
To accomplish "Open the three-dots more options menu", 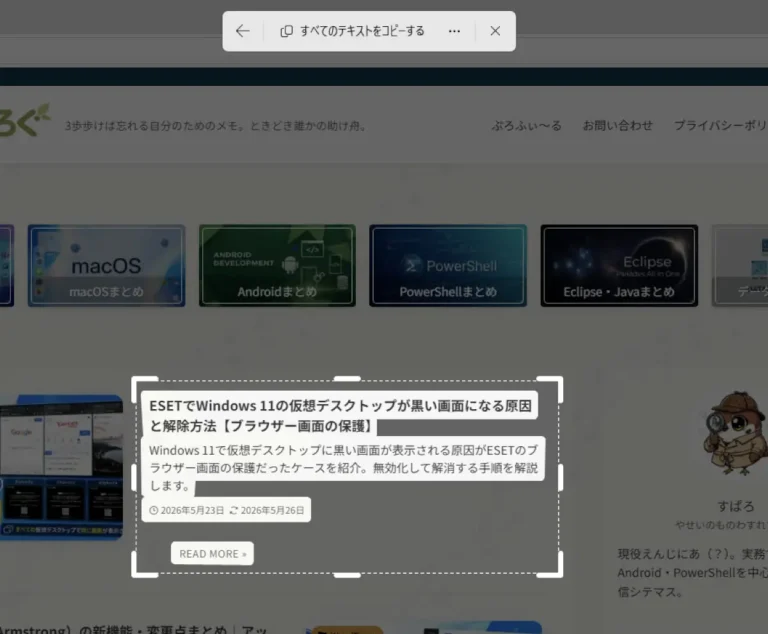I will tap(454, 31).
